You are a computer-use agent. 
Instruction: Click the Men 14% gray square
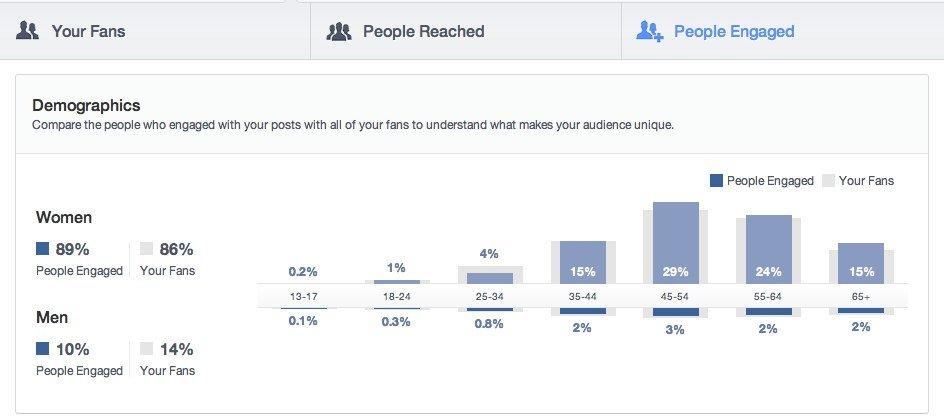[x=146, y=349]
